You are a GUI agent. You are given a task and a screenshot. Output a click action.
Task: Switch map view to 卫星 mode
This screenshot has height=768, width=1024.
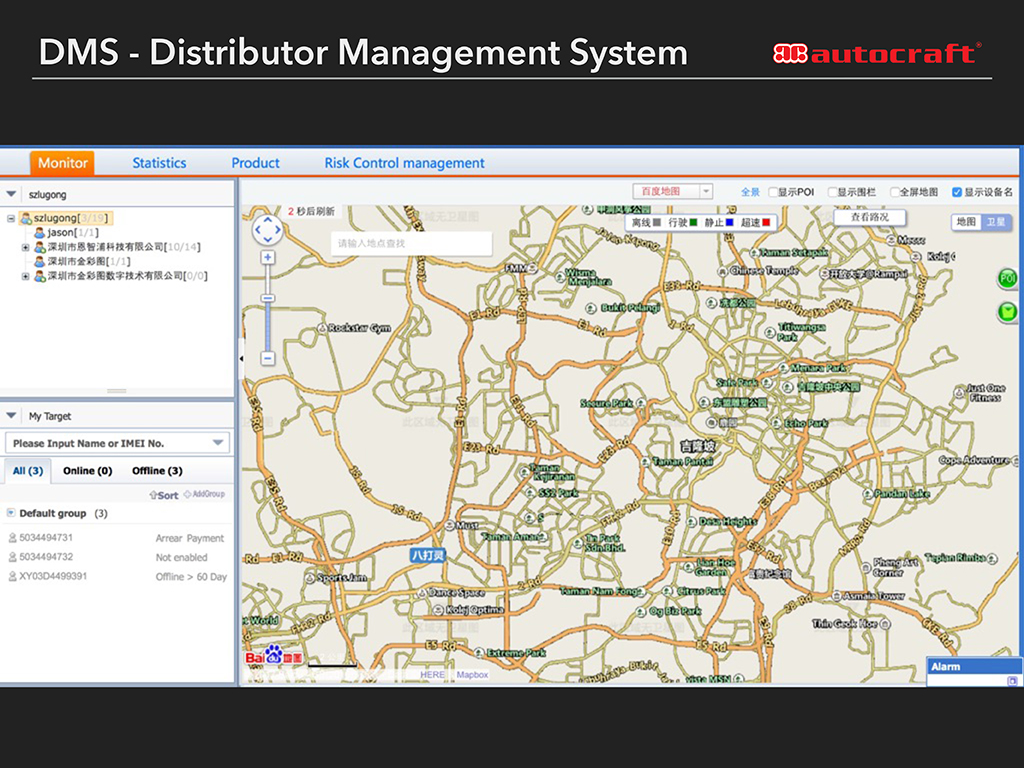pyautogui.click(x=996, y=222)
